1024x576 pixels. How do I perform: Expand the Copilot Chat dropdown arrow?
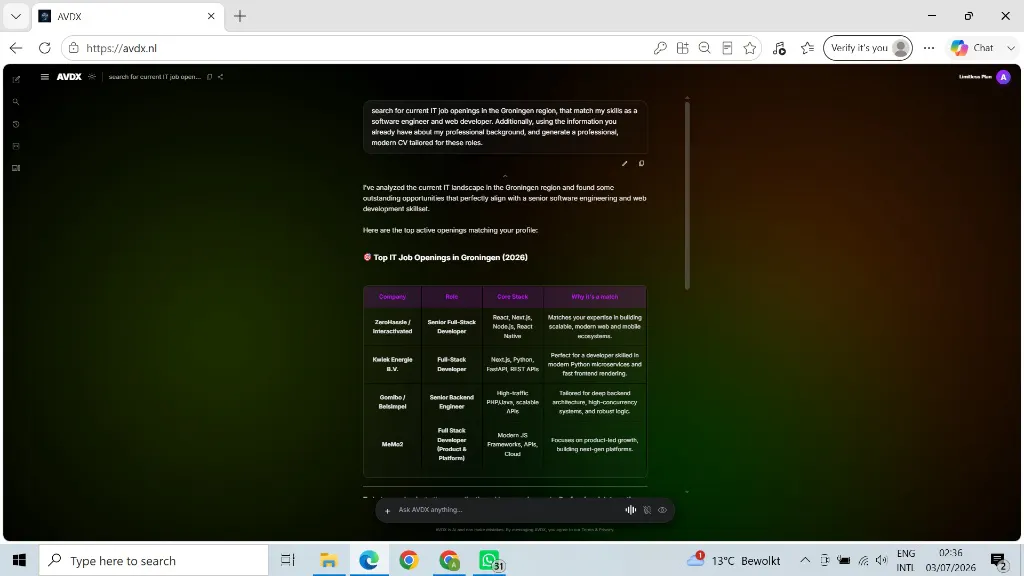pyautogui.click(x=1011, y=48)
